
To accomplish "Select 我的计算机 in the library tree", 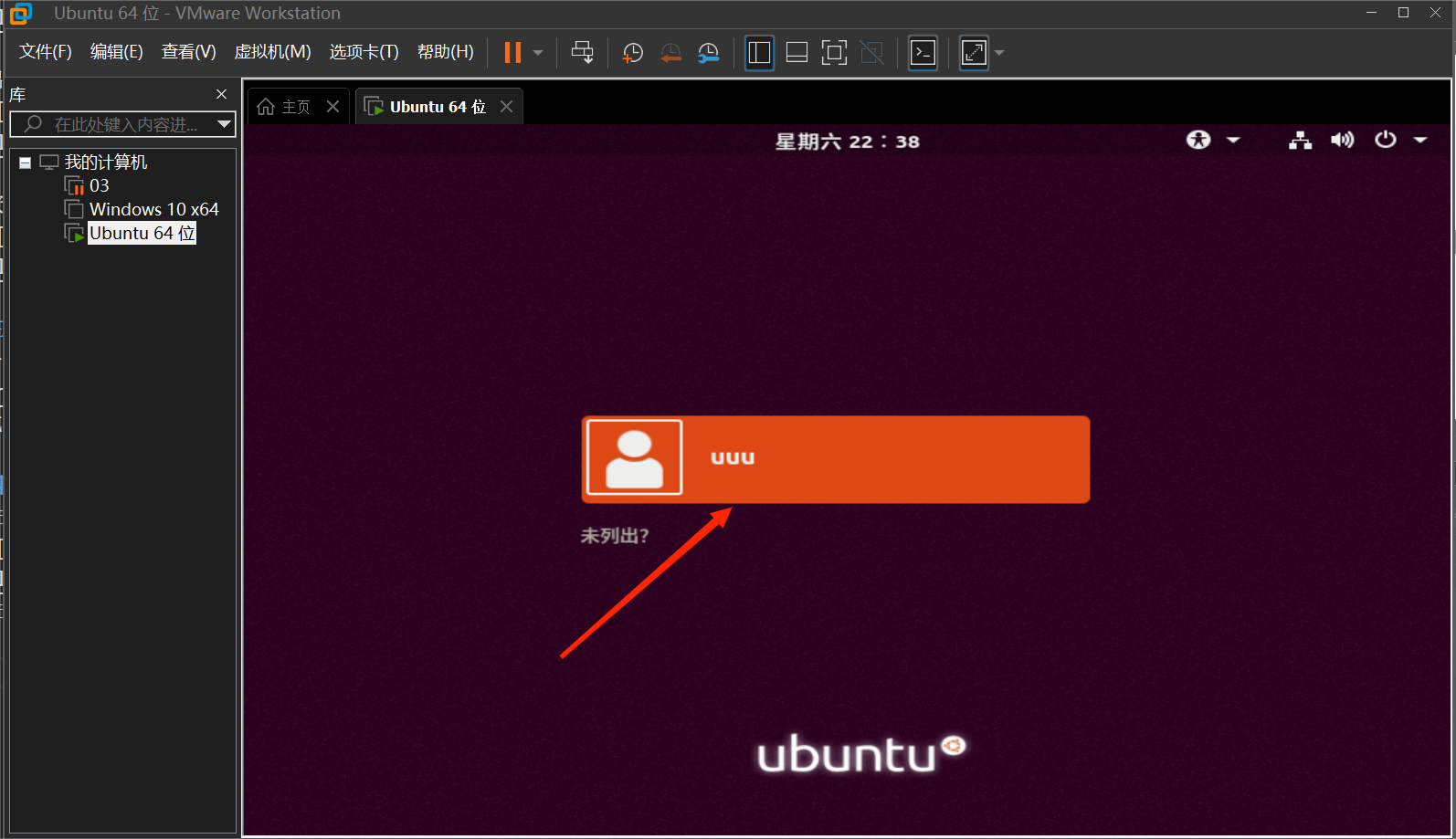I will coord(105,162).
